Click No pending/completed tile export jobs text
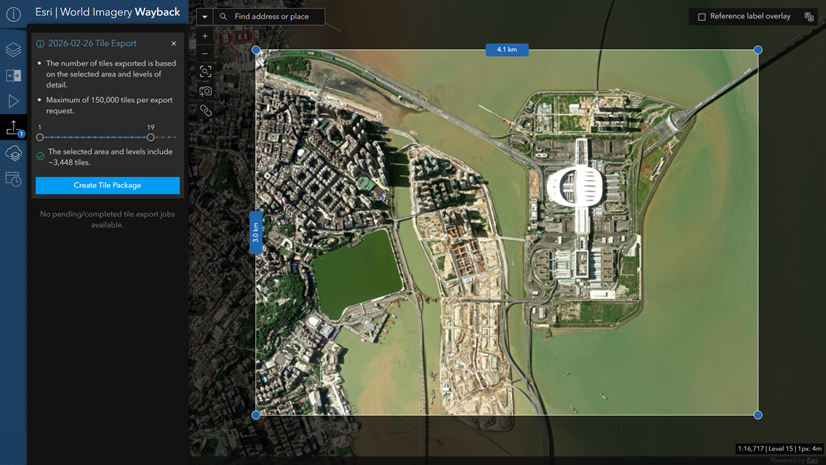 click(x=107, y=220)
